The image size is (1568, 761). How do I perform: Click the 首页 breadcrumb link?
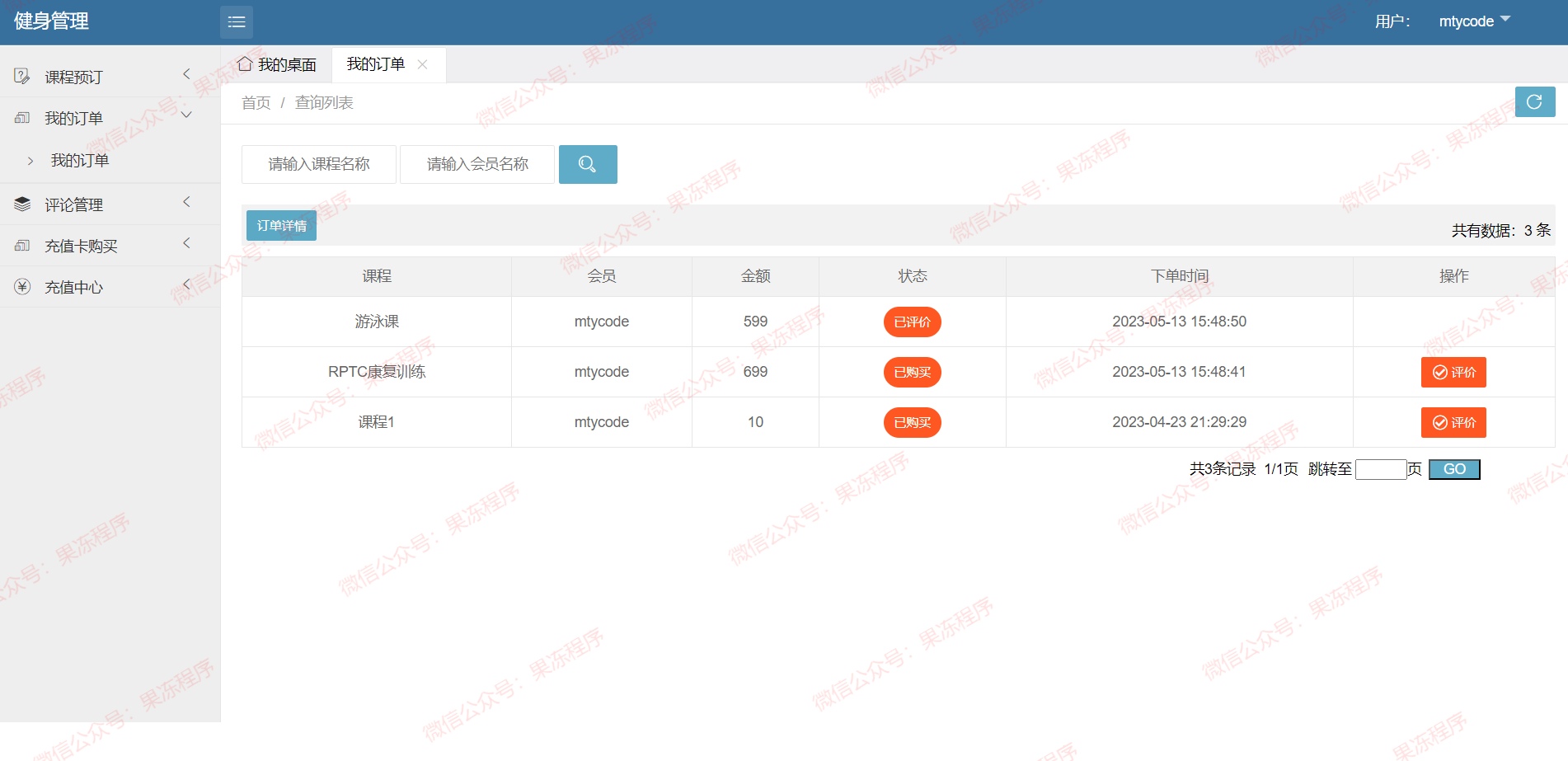tap(256, 103)
